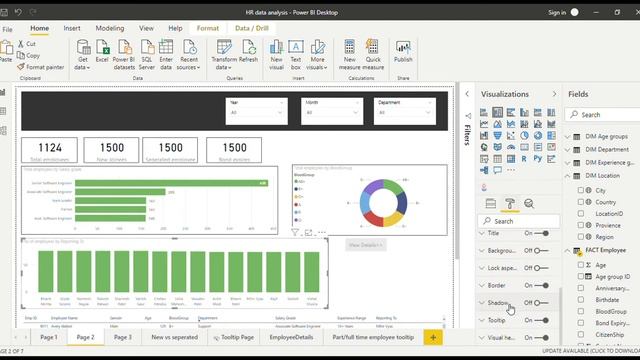
Task: Open the Format paint-roller tab
Action: [510, 203]
